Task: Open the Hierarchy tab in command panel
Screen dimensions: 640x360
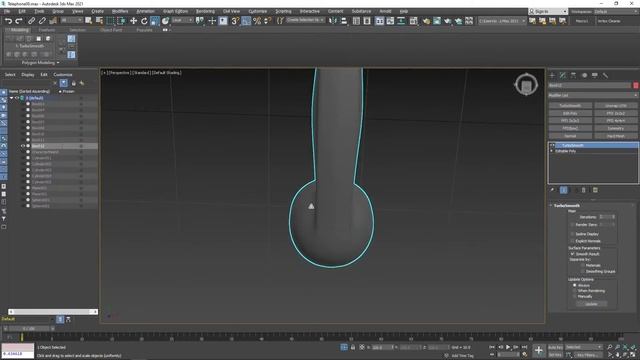Action: [x=573, y=76]
